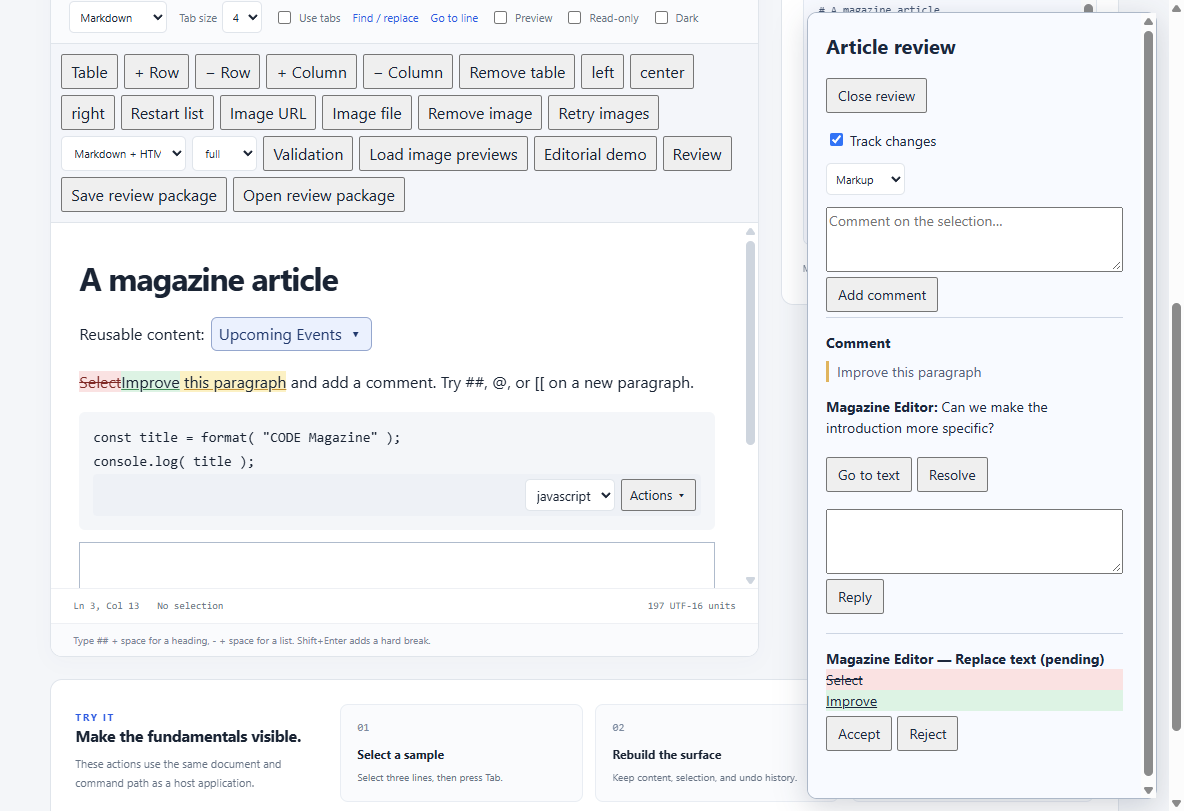1184x811 pixels.
Task: Click the Image file button
Action: (x=367, y=113)
